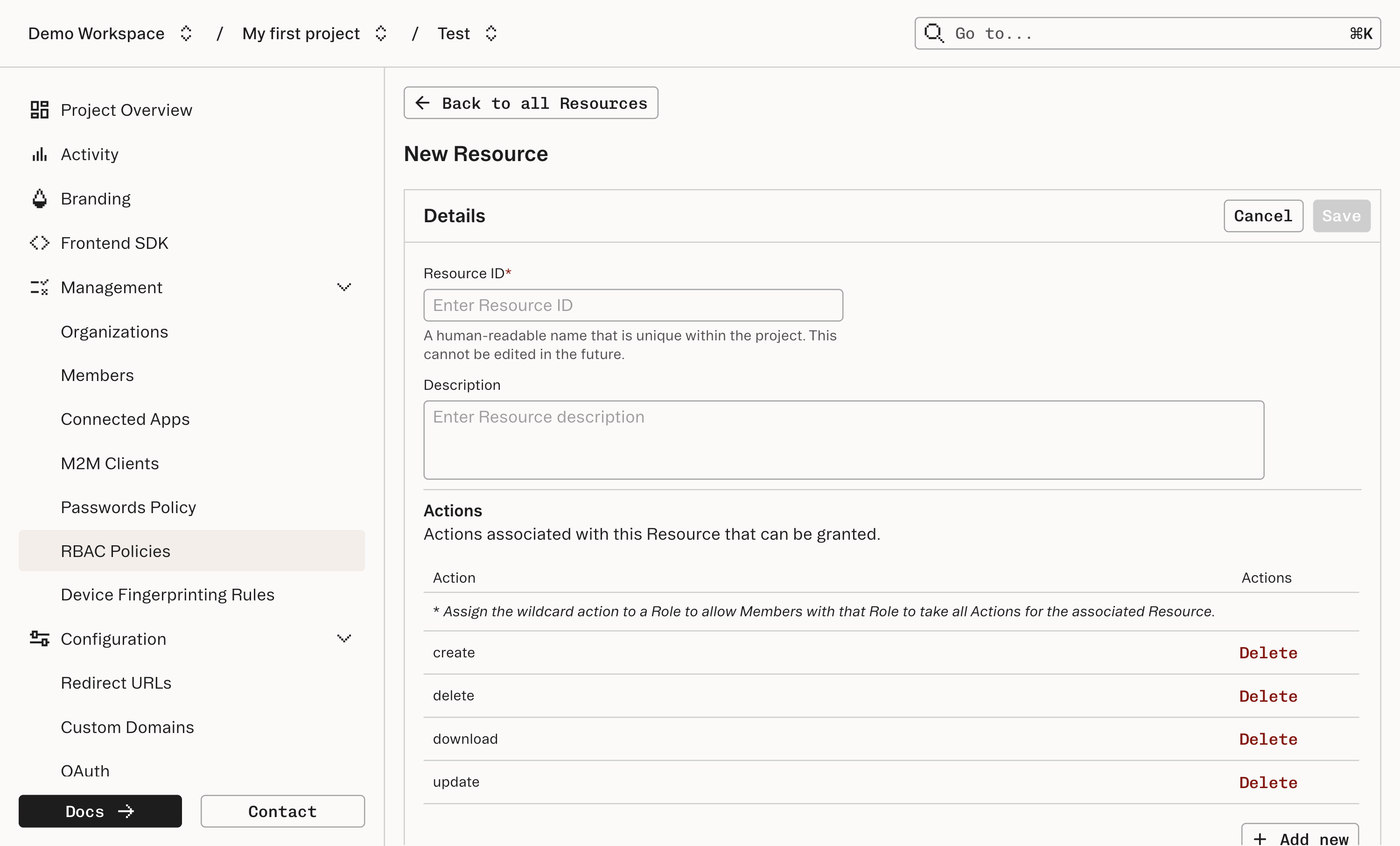Open the Project Overview page
The width and height of the screenshot is (1400, 846).
126,109
